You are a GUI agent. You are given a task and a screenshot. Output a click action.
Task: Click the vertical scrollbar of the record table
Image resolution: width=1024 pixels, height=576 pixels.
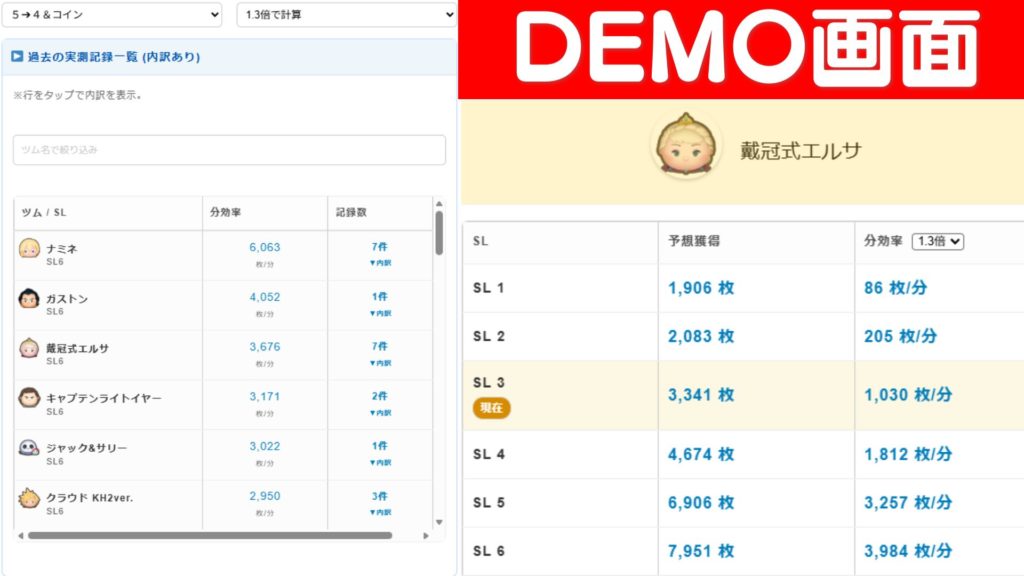click(438, 233)
